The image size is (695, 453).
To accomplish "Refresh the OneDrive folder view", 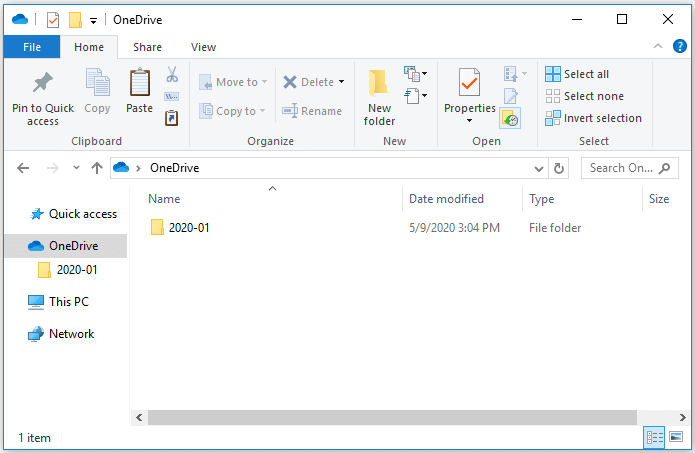I will click(x=559, y=168).
